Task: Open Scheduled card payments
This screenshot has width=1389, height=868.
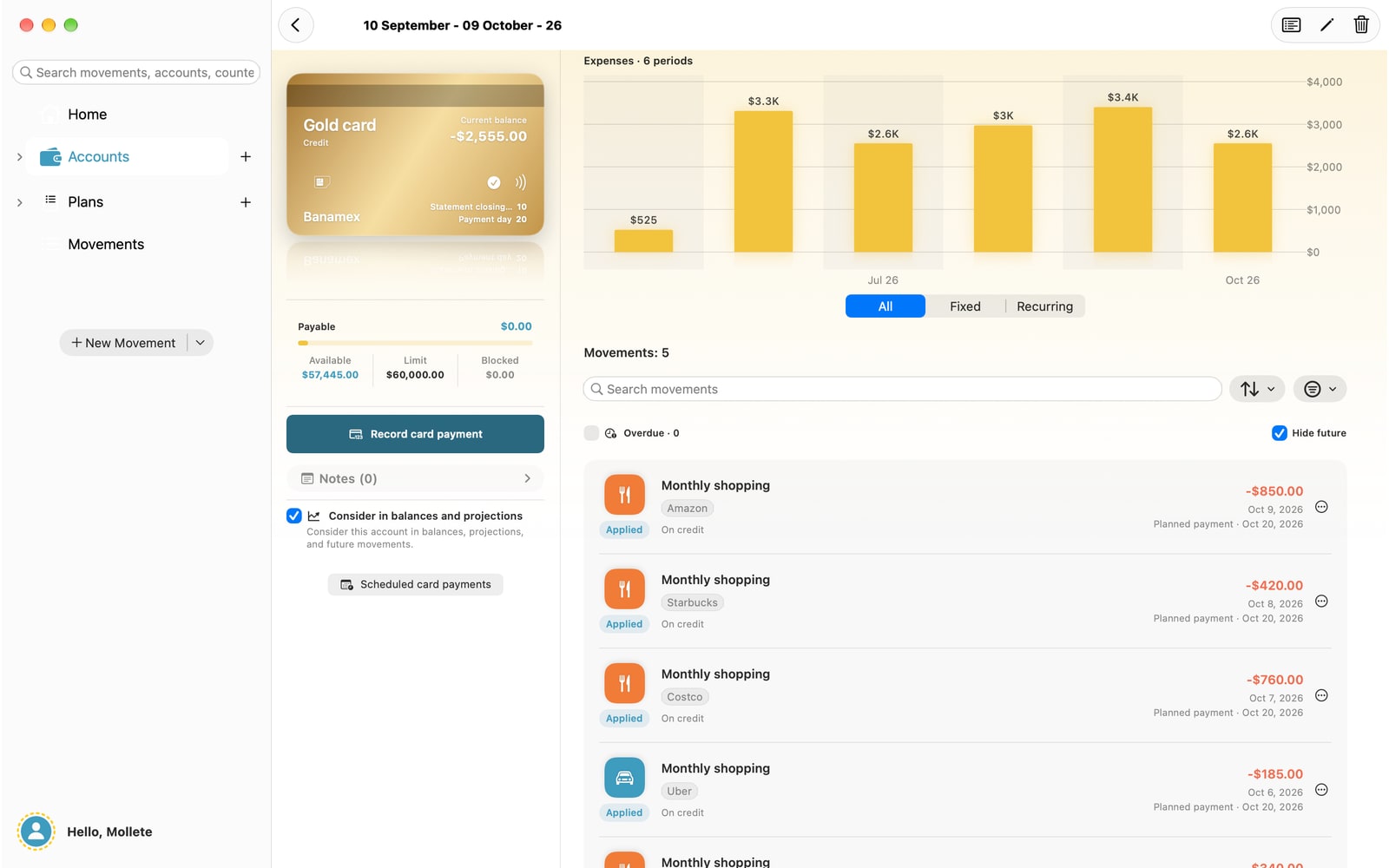Action: 415,584
